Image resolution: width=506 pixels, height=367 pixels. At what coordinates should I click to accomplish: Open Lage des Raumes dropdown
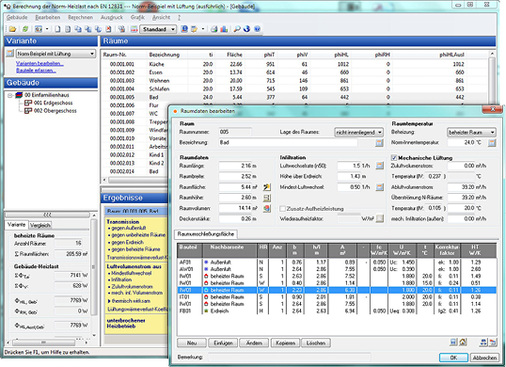(359, 132)
